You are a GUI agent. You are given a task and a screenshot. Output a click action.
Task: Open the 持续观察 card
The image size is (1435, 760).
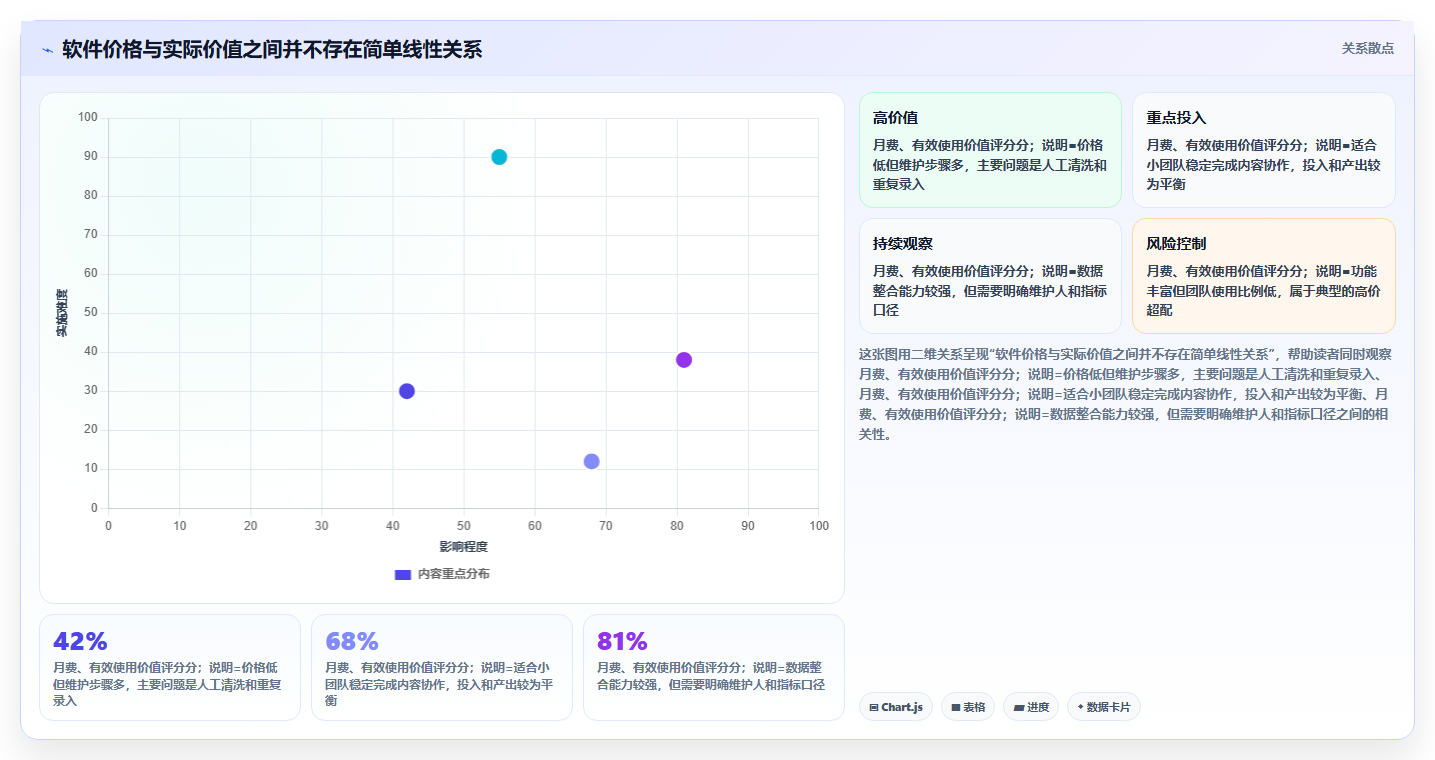tap(990, 276)
